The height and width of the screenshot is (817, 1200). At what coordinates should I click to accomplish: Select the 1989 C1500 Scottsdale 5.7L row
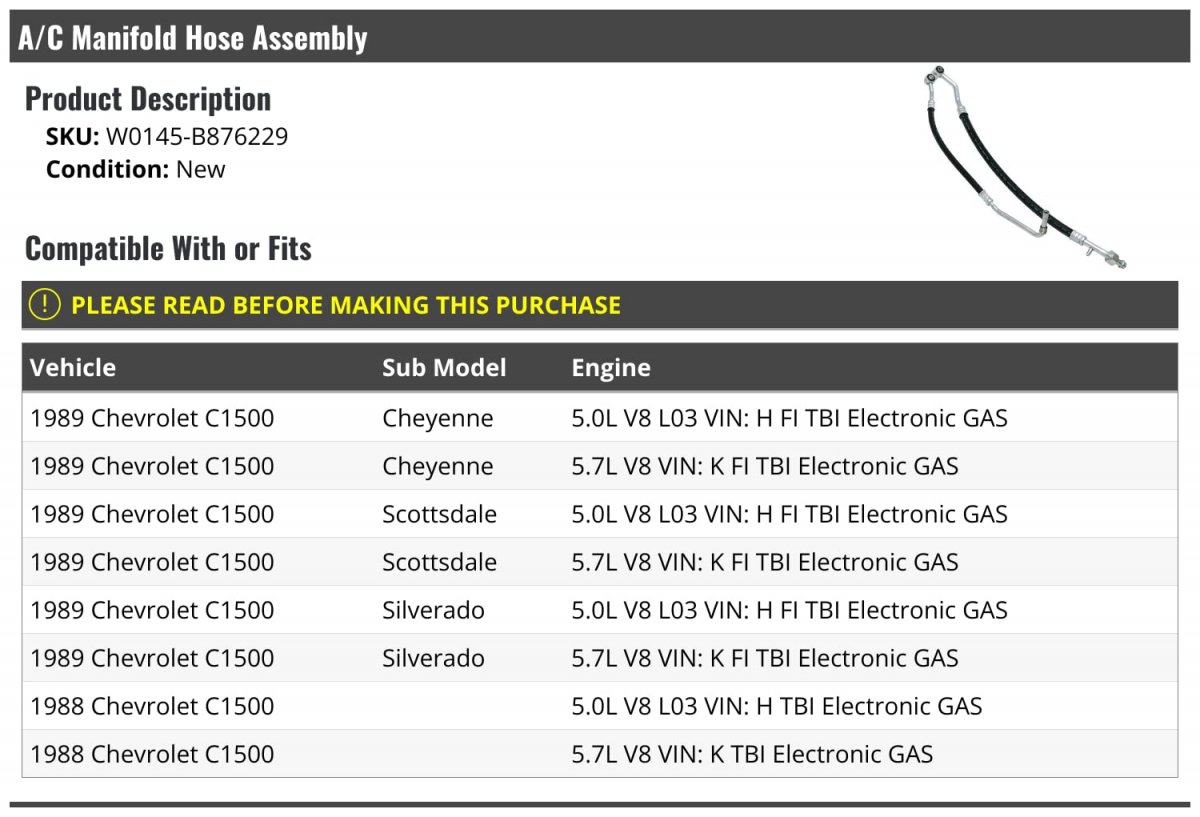pyautogui.click(x=599, y=562)
